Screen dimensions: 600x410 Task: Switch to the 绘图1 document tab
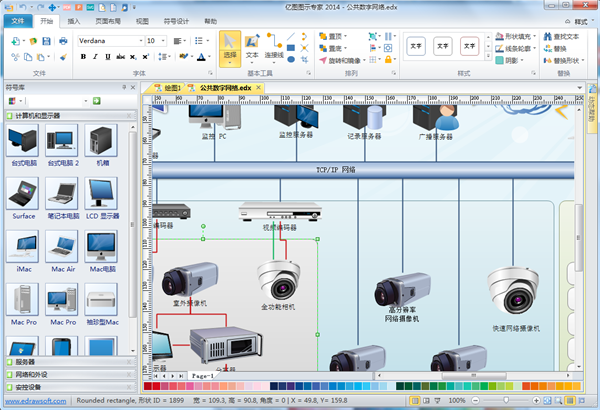pyautogui.click(x=169, y=88)
